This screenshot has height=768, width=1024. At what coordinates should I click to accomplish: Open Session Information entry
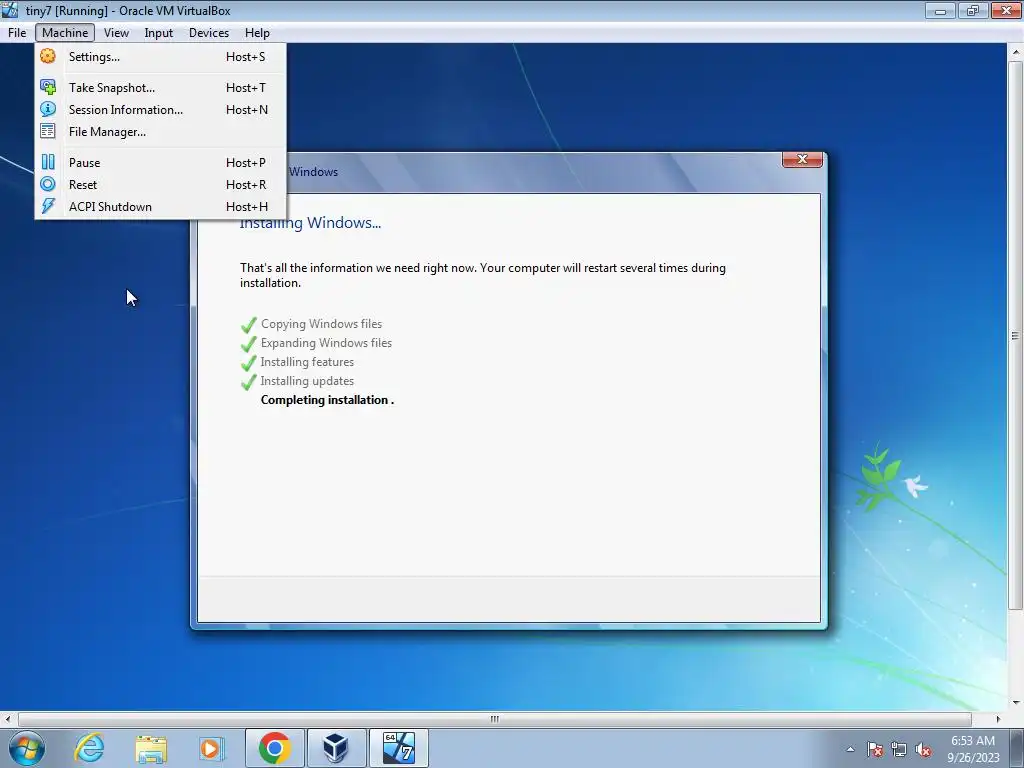tap(160, 110)
